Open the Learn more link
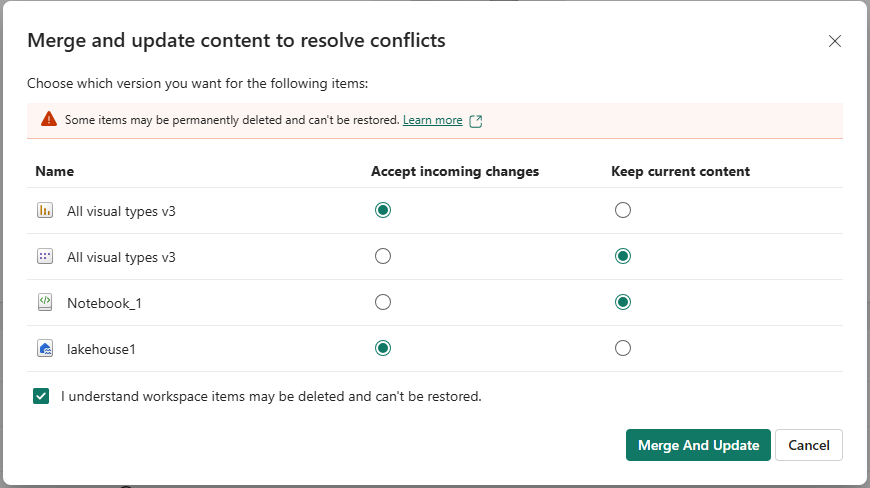 tap(432, 120)
